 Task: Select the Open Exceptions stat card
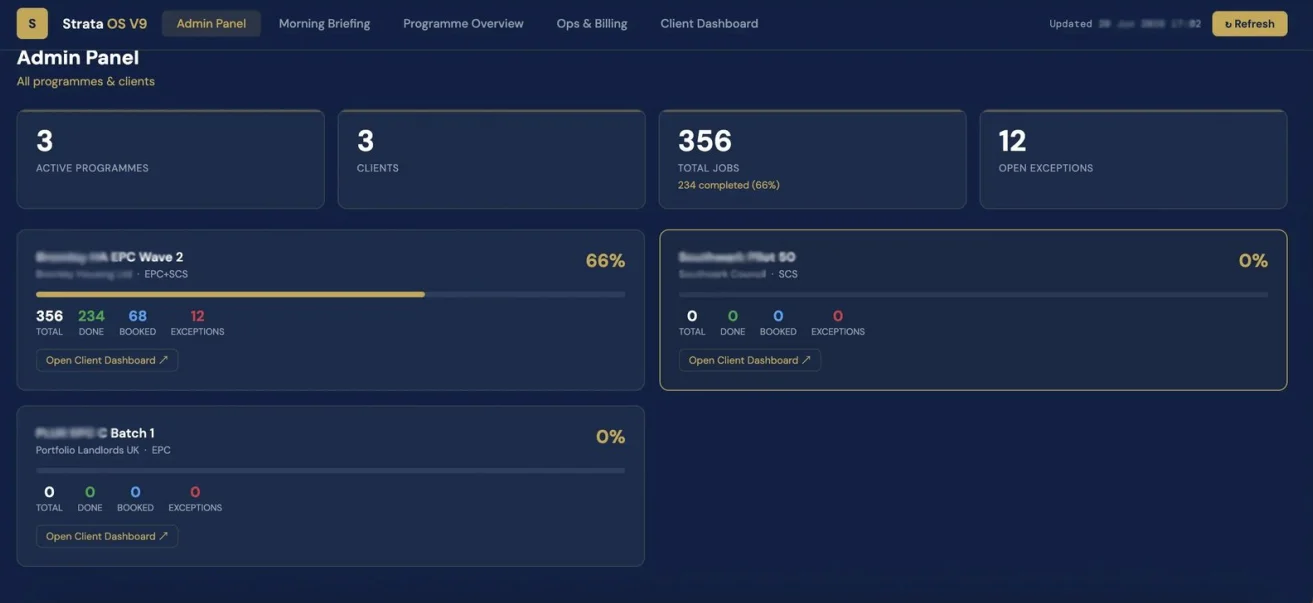tap(1133, 159)
